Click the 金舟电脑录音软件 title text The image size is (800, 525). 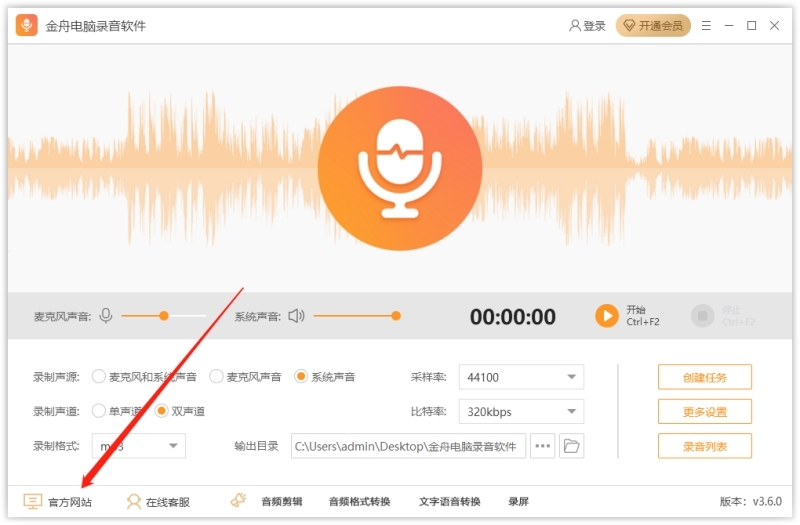[96, 26]
